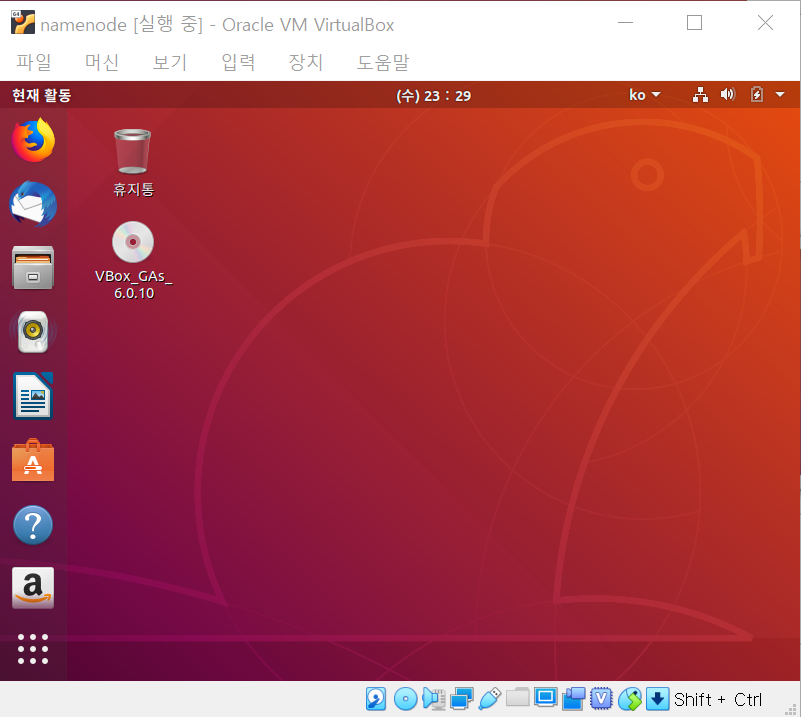
Task: Open the system menu arrow
Action: [780, 94]
